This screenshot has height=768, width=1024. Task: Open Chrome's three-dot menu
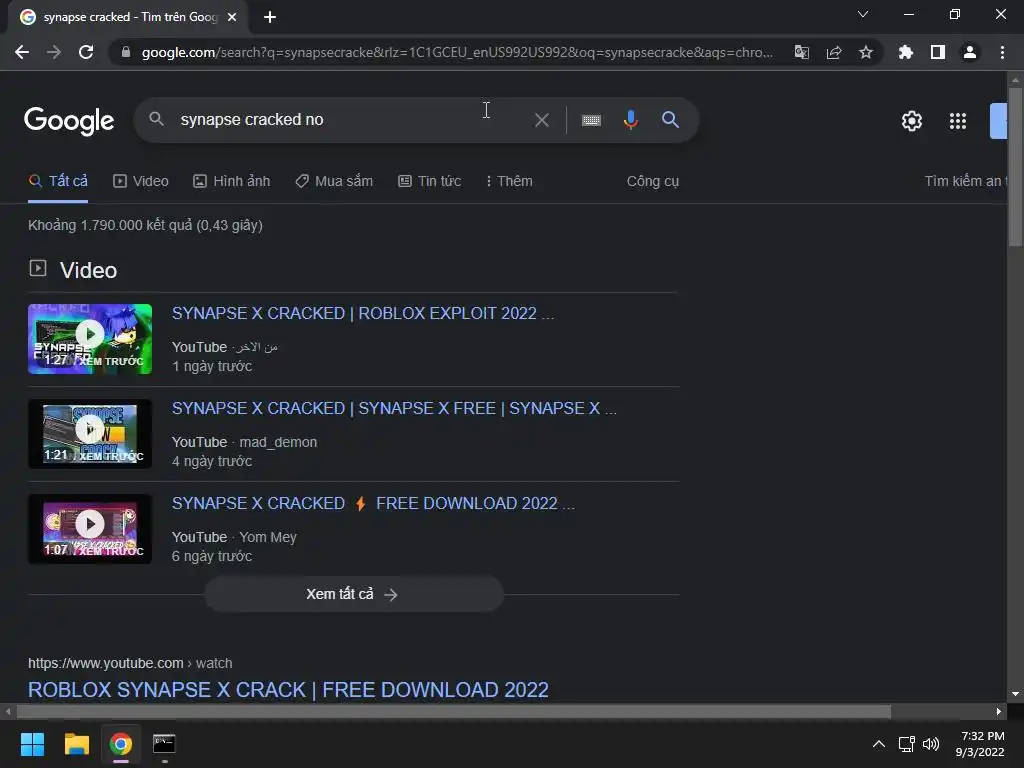click(x=1002, y=52)
